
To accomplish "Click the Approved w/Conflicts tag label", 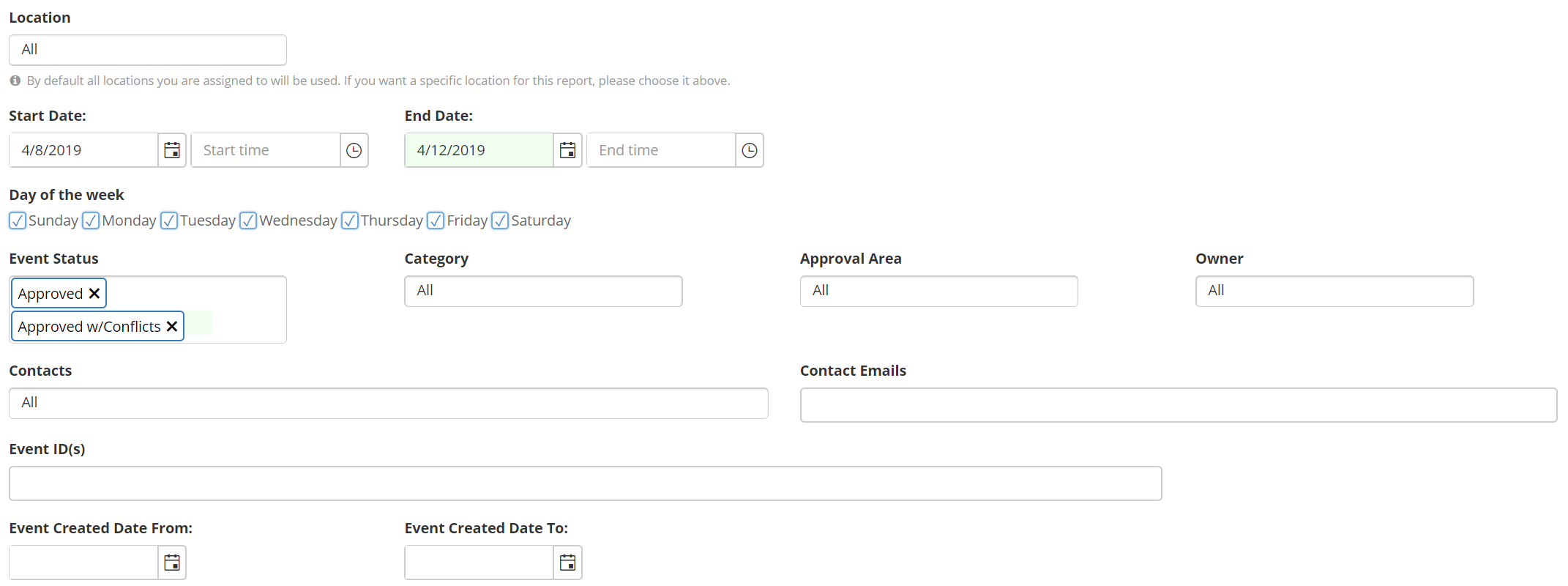I will point(89,327).
